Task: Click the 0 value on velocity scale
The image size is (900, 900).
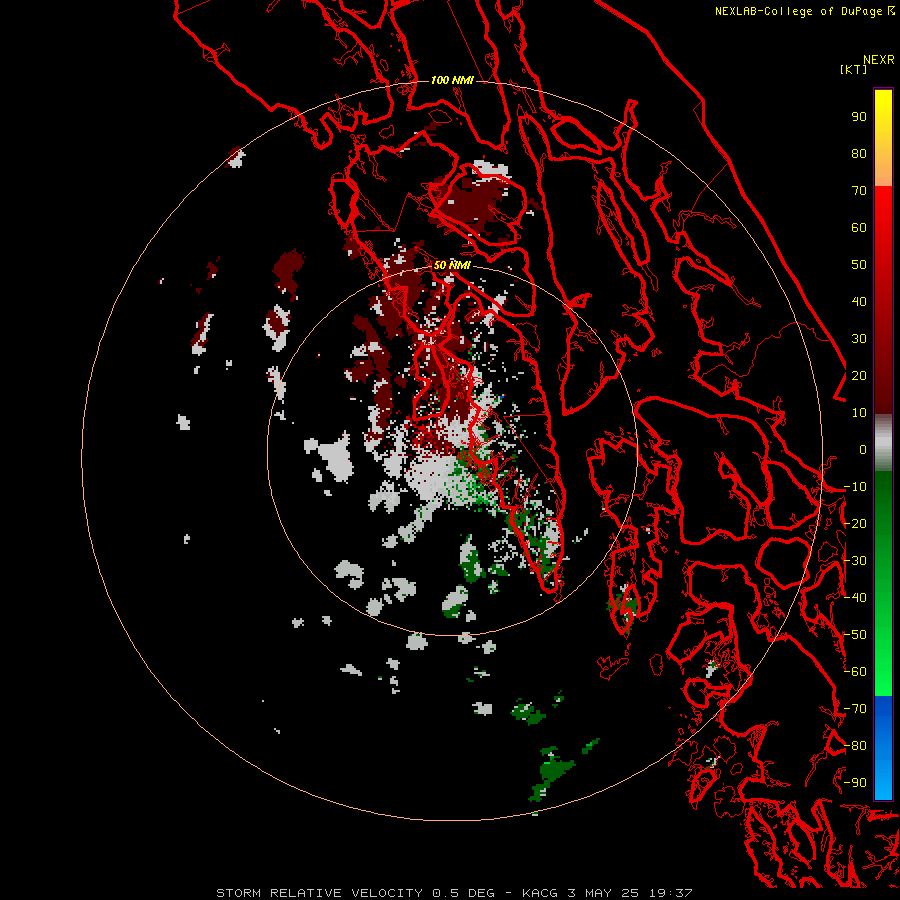Action: [863, 449]
